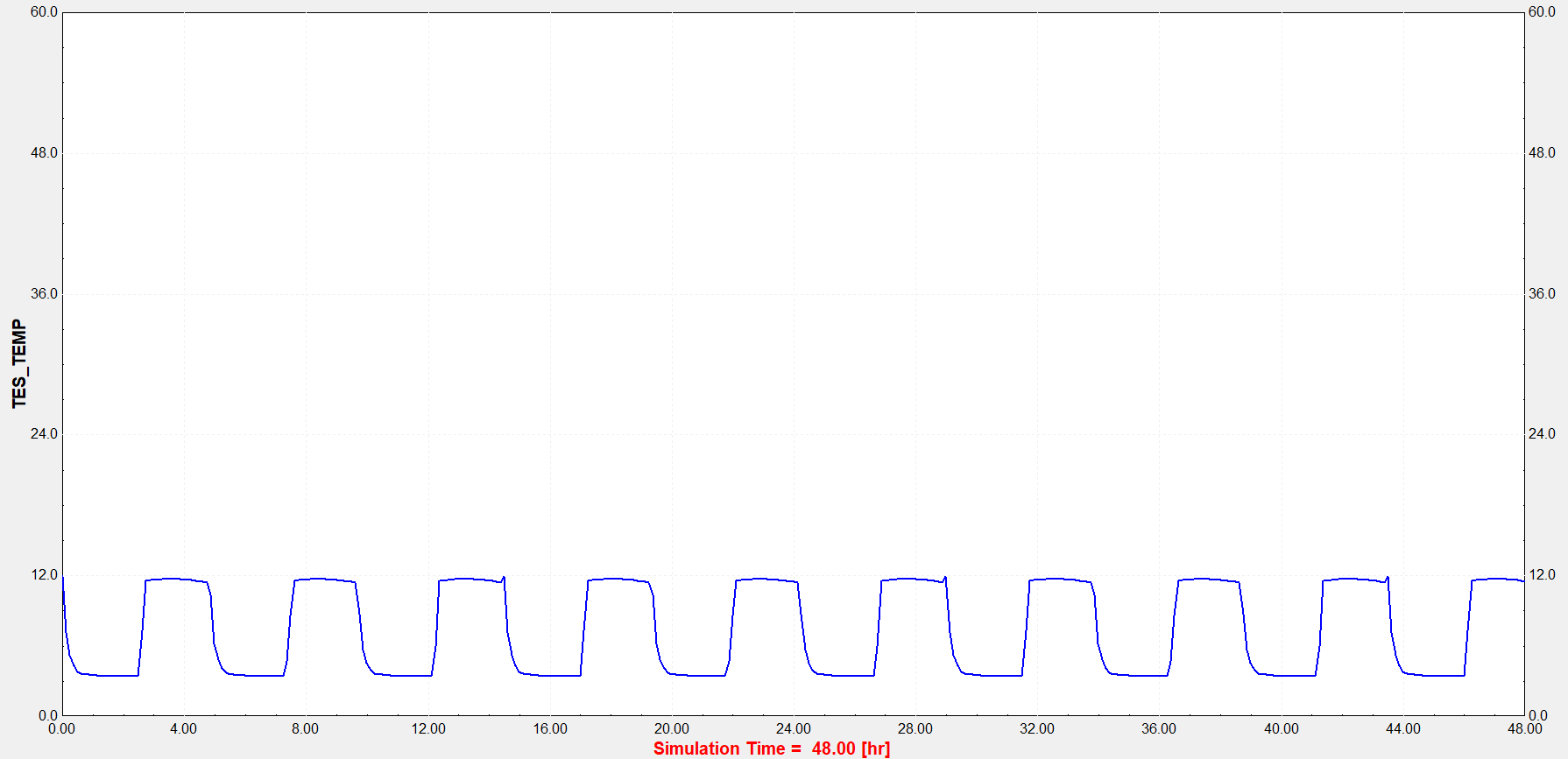
Task: Click the left axis 60.0 maximum value
Action: pos(44,12)
